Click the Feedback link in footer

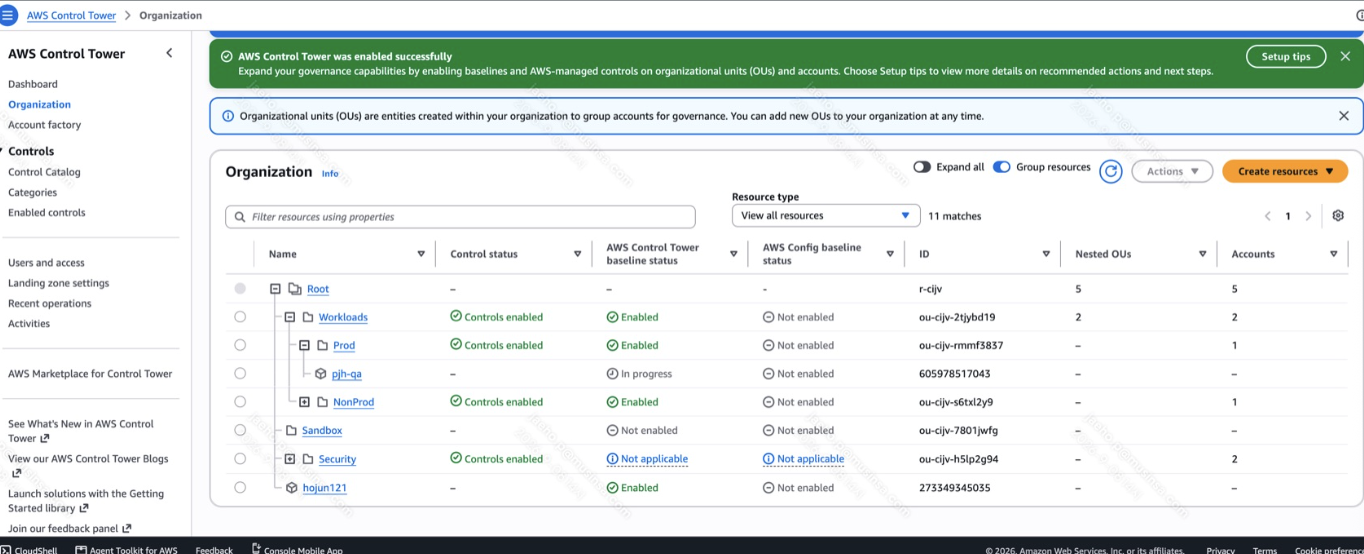point(214,549)
